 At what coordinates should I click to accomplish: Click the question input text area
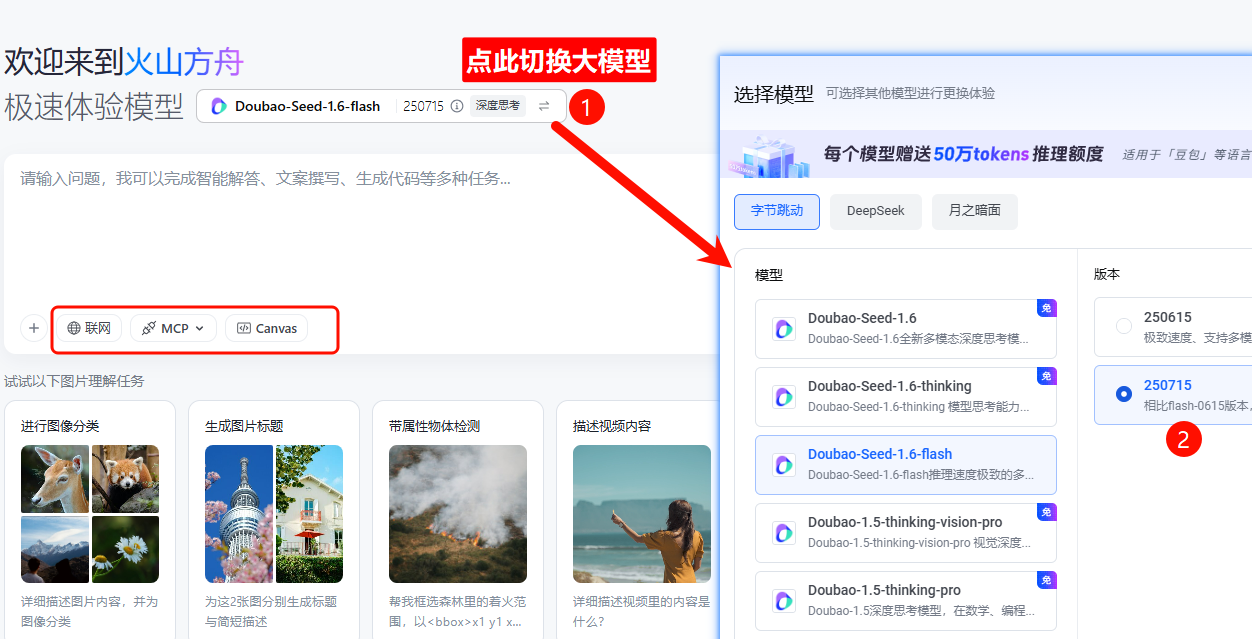[360, 230]
